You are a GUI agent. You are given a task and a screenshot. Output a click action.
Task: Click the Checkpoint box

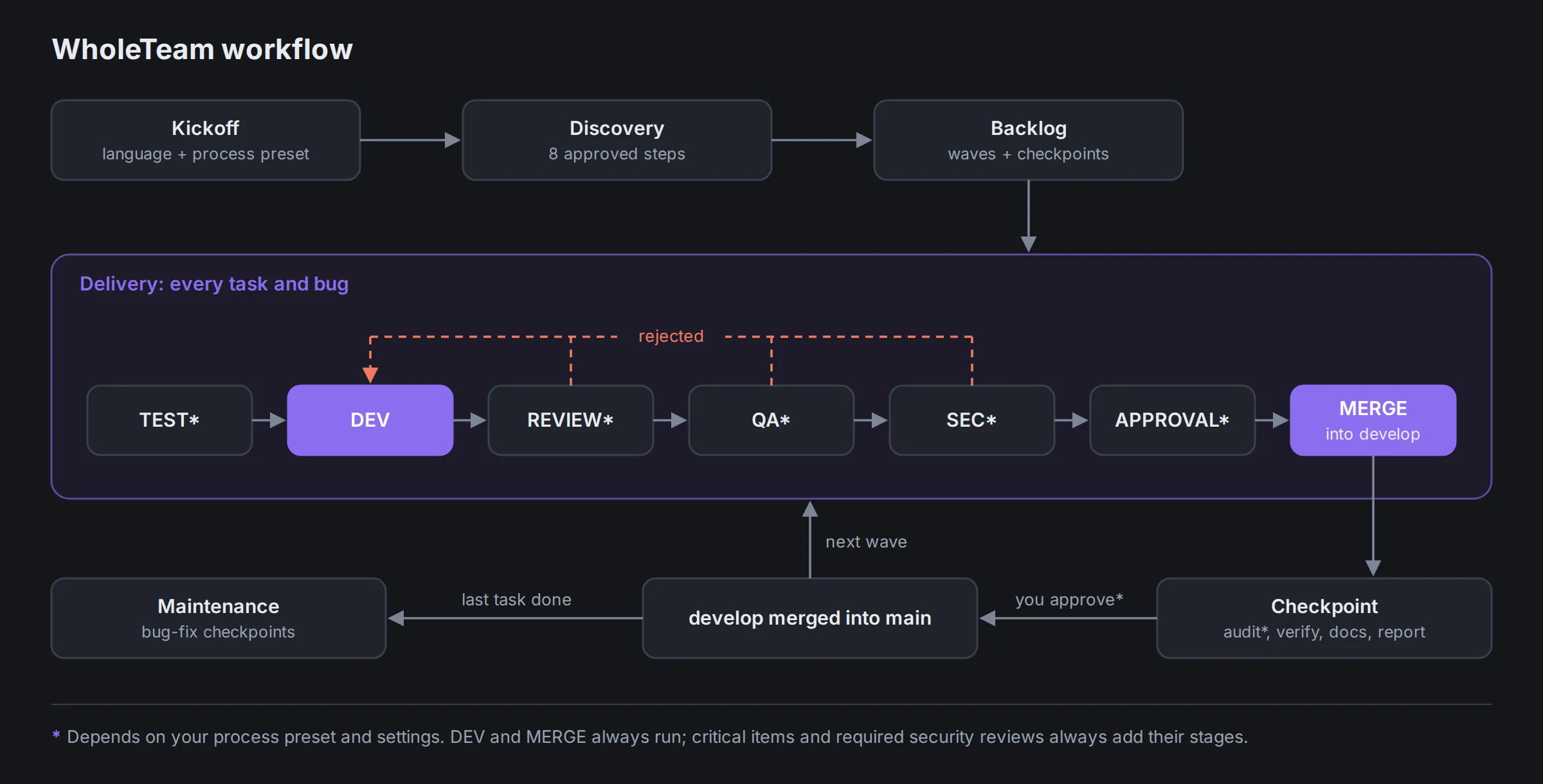pyautogui.click(x=1324, y=618)
